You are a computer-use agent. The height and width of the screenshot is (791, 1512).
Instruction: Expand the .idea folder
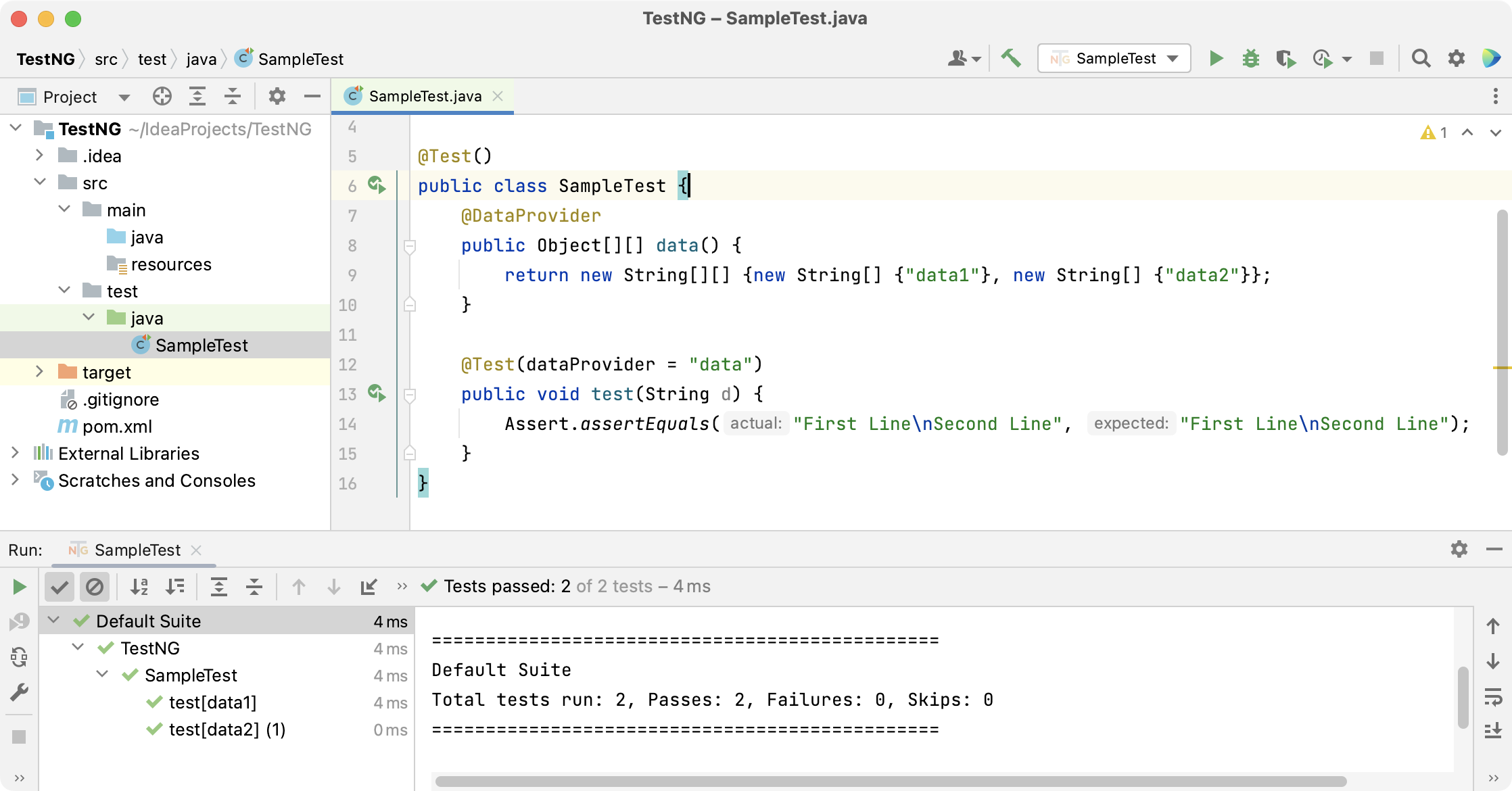tap(39, 155)
